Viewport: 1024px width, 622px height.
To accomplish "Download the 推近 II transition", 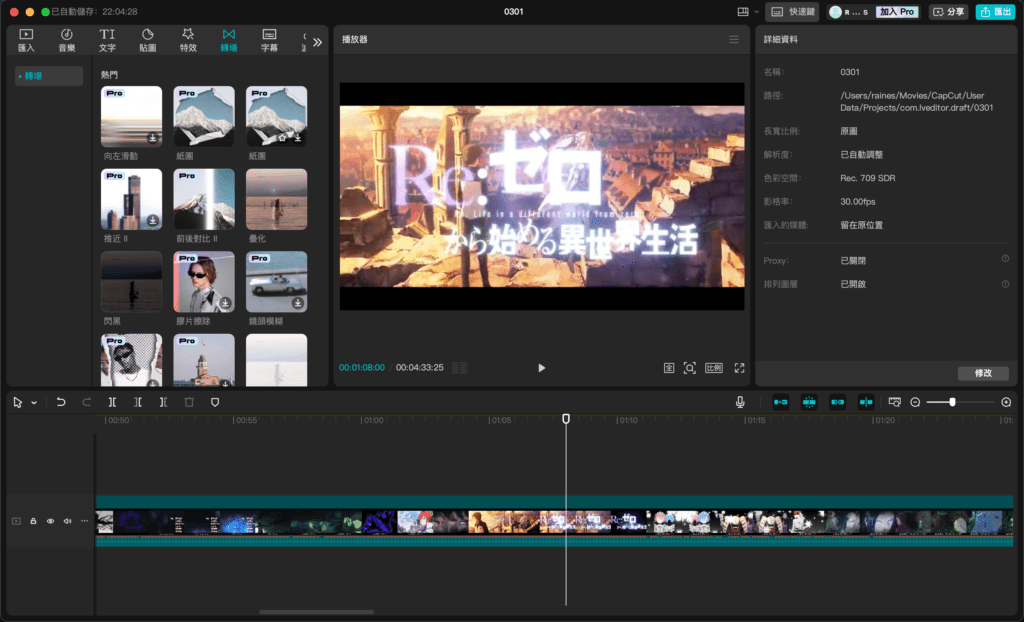I will (x=153, y=220).
